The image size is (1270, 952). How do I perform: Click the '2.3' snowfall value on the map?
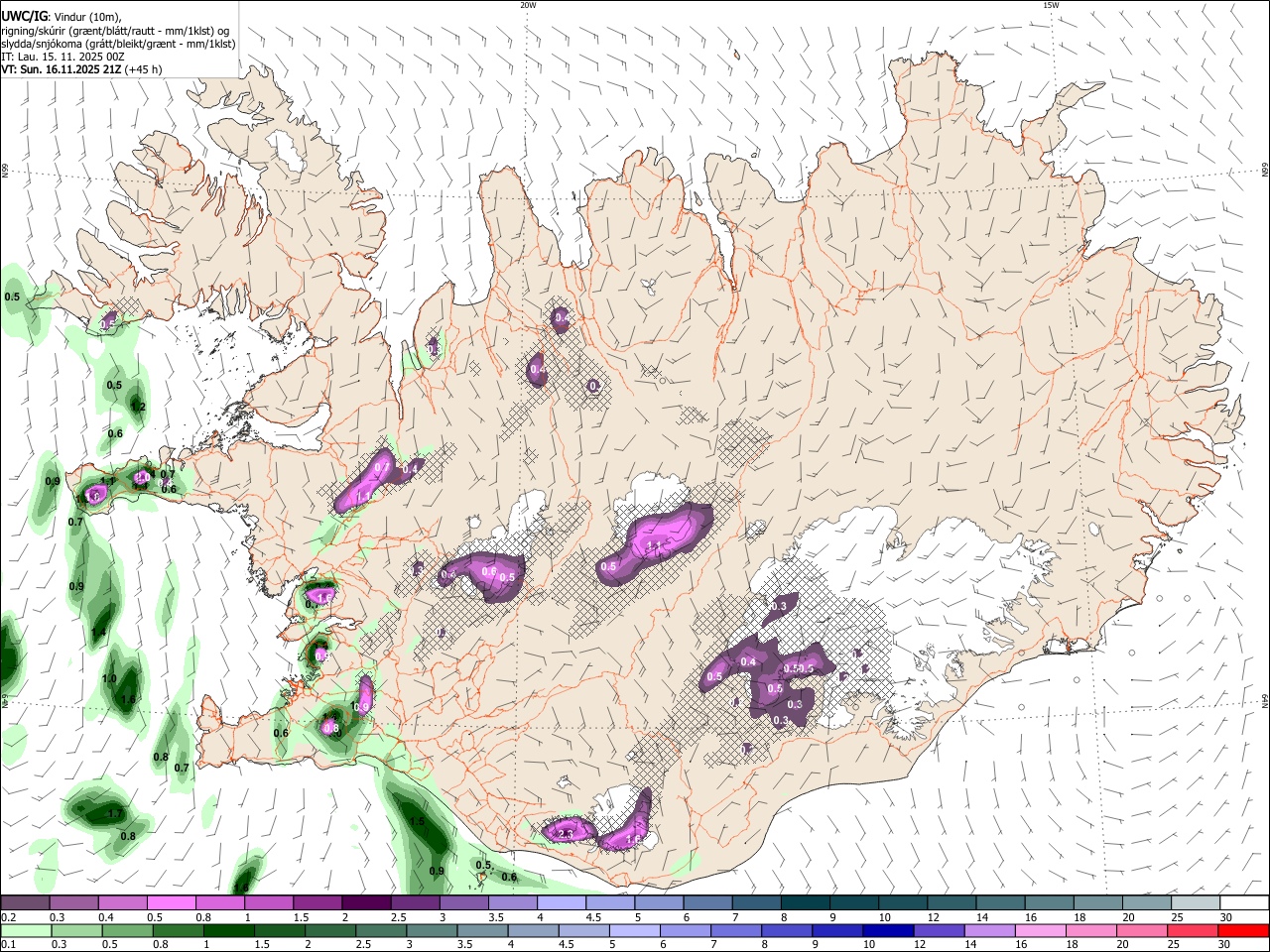click(x=567, y=834)
